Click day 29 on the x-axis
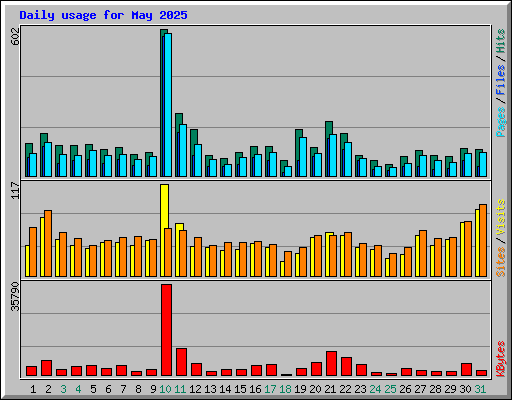This screenshot has width=512, height=400. (450, 389)
